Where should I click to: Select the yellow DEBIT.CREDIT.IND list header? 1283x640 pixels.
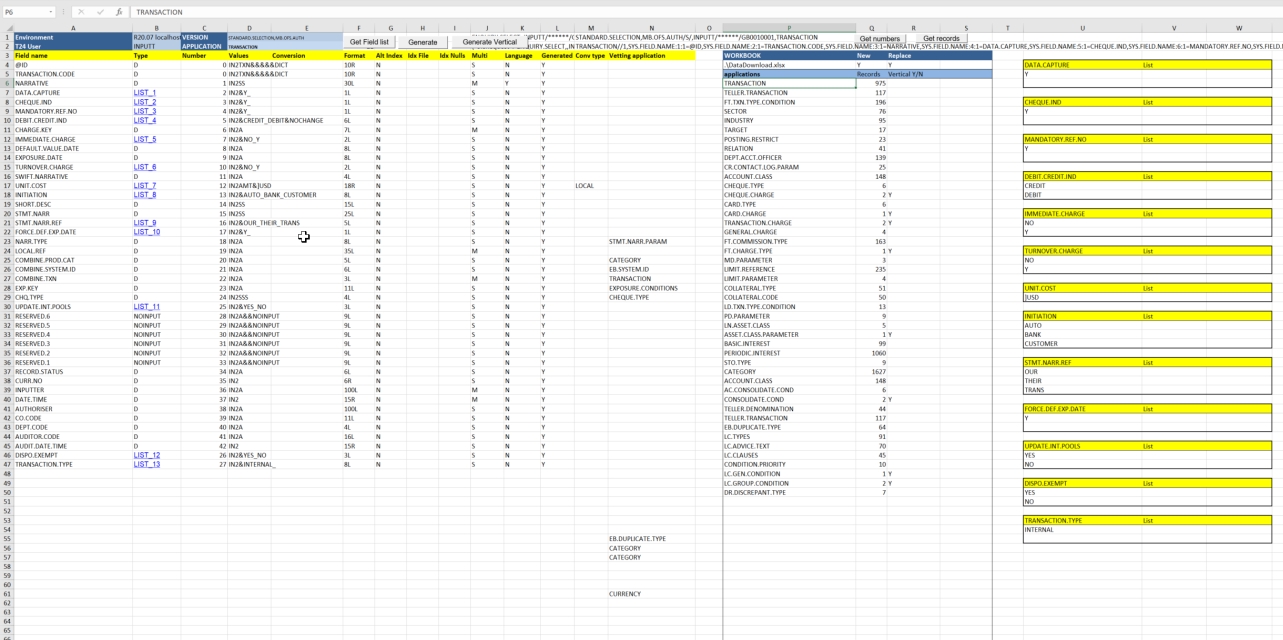pyautogui.click(x=1082, y=177)
